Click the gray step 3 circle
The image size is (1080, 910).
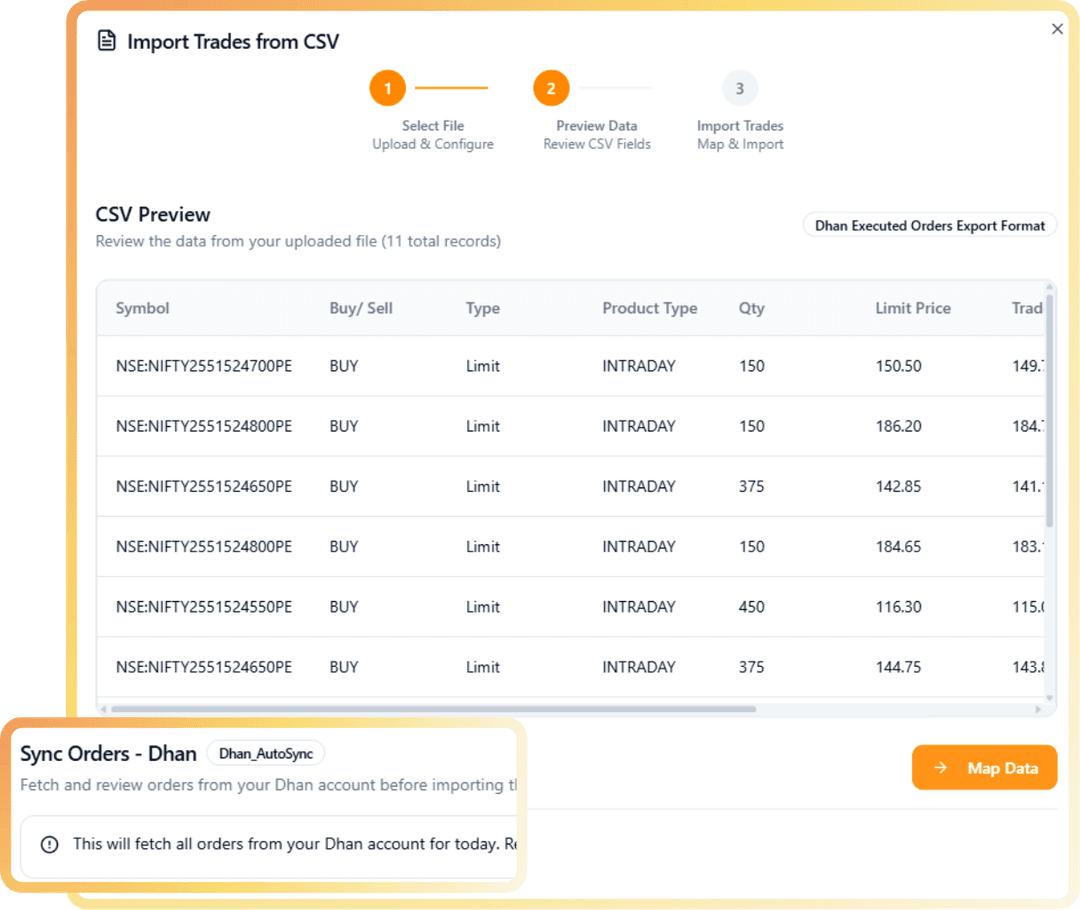pyautogui.click(x=740, y=88)
